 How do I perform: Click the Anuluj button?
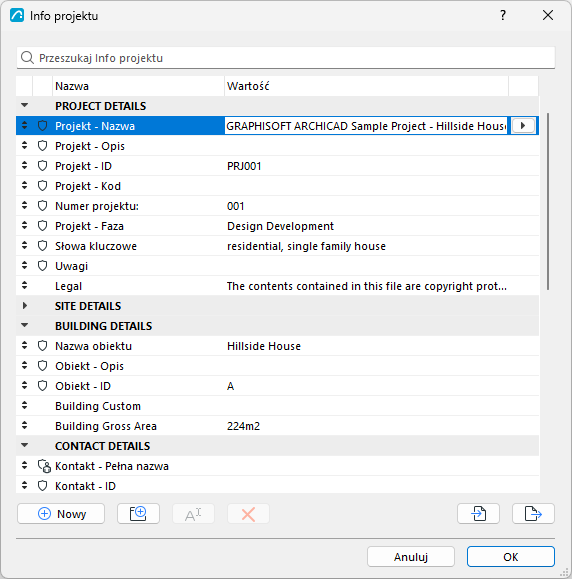point(411,556)
